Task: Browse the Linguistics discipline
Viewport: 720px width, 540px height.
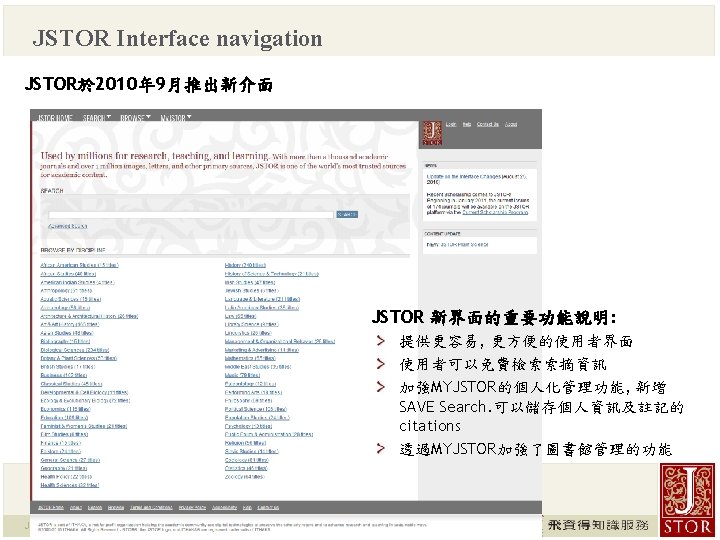Action: (x=248, y=333)
